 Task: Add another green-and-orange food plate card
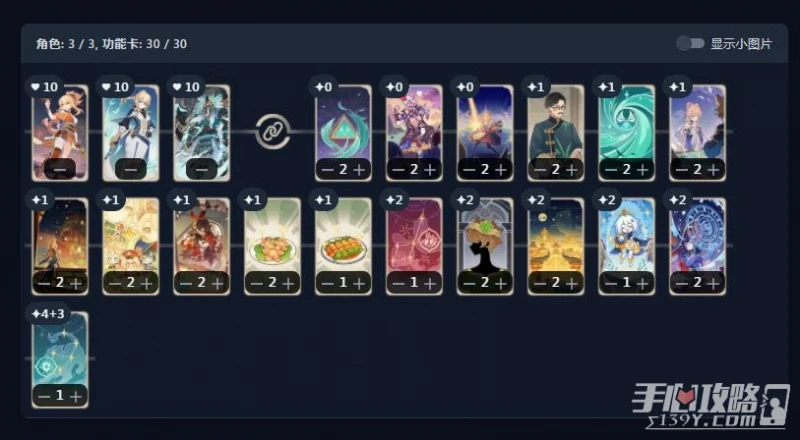pyautogui.click(x=359, y=283)
